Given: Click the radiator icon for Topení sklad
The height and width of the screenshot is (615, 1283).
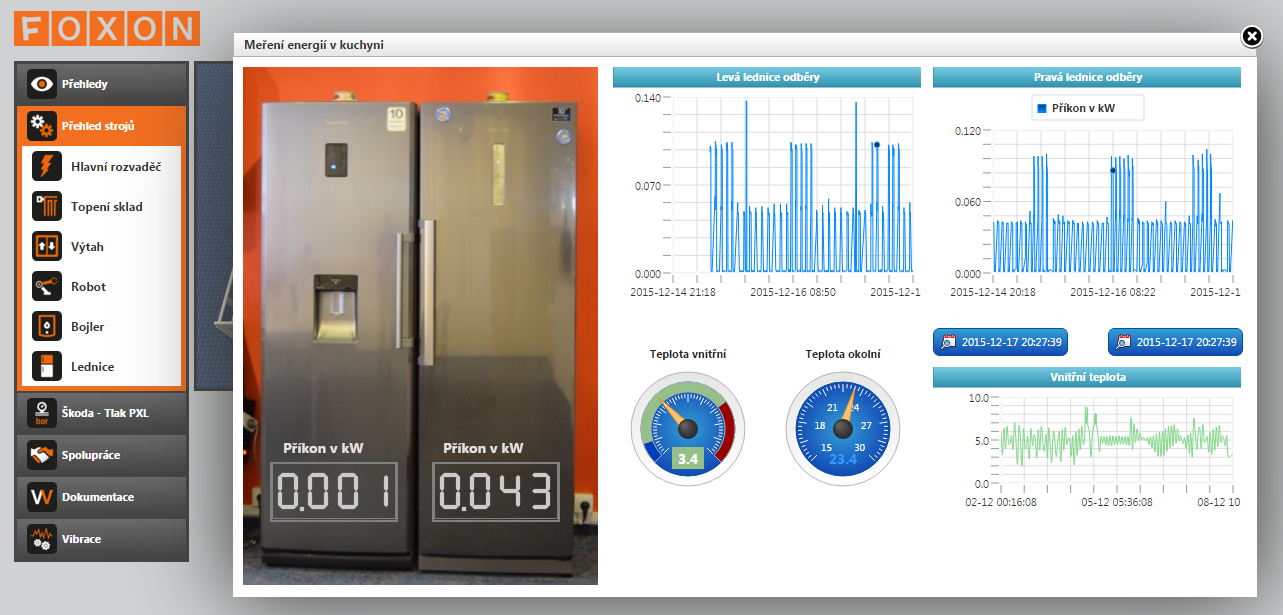Looking at the screenshot, I should (x=46, y=206).
